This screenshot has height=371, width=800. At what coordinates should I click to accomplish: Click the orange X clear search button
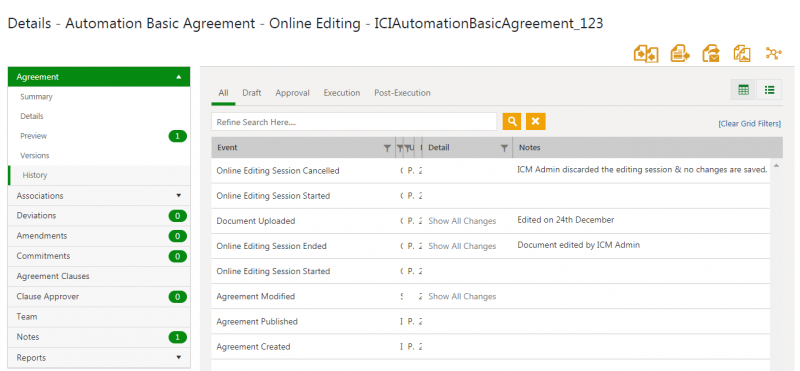coord(536,121)
